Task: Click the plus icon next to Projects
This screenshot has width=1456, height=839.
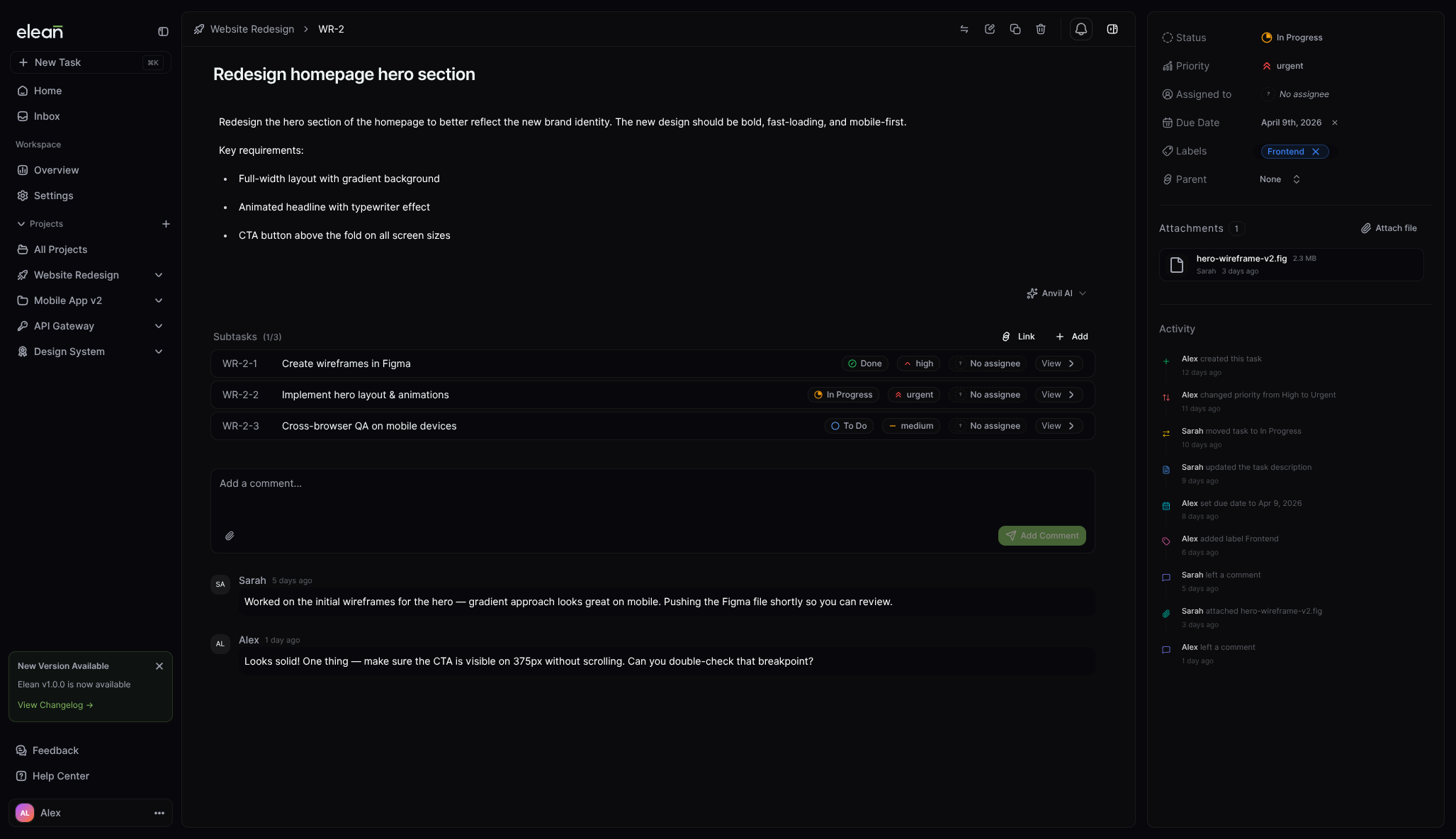Action: (166, 224)
